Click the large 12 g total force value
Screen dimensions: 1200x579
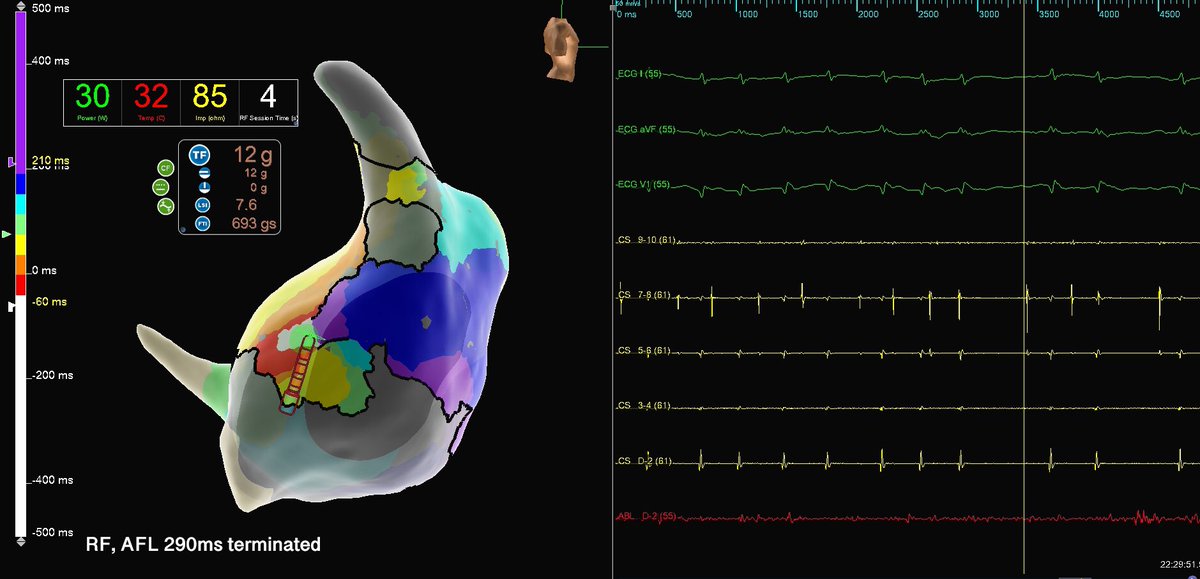coord(253,154)
